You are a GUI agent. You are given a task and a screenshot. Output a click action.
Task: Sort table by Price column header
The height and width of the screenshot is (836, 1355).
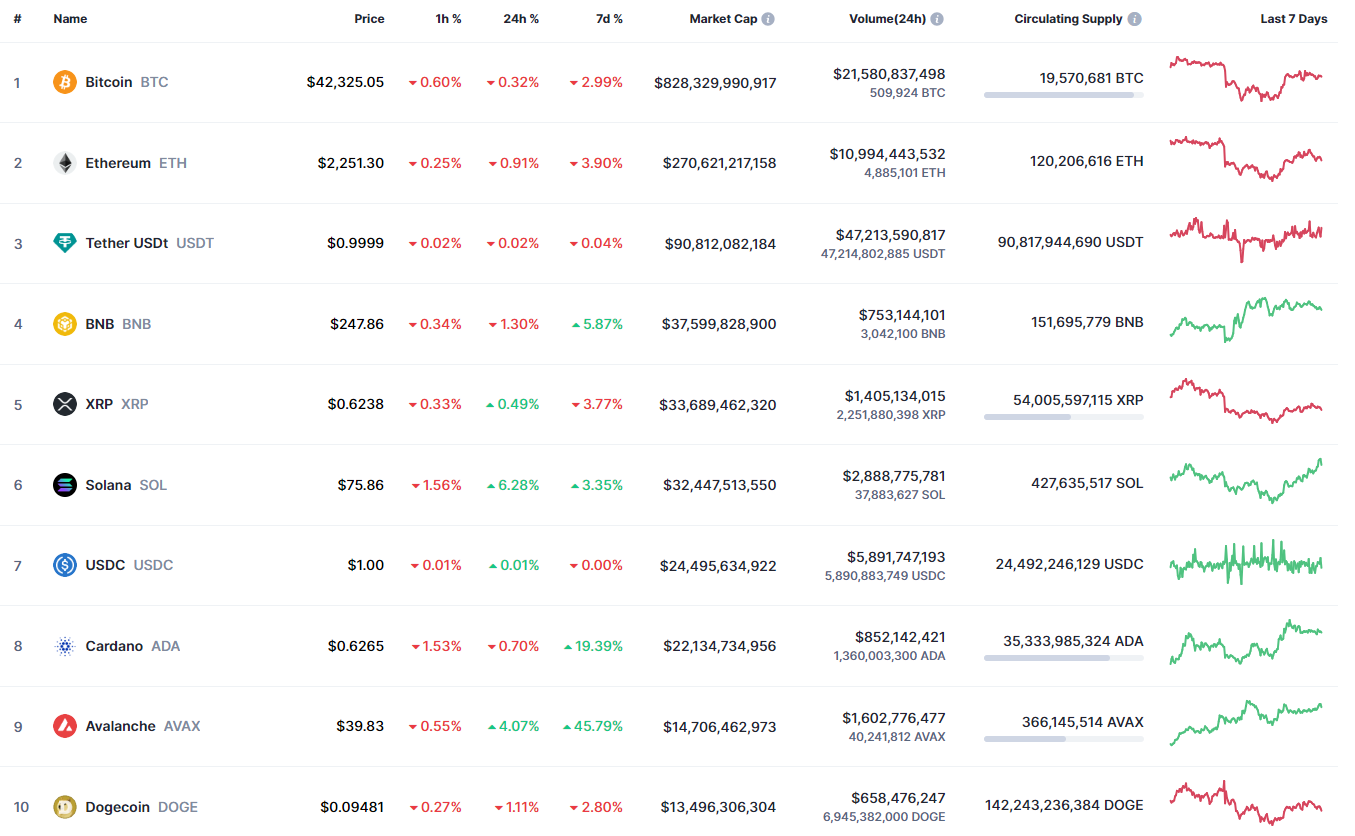click(x=369, y=19)
